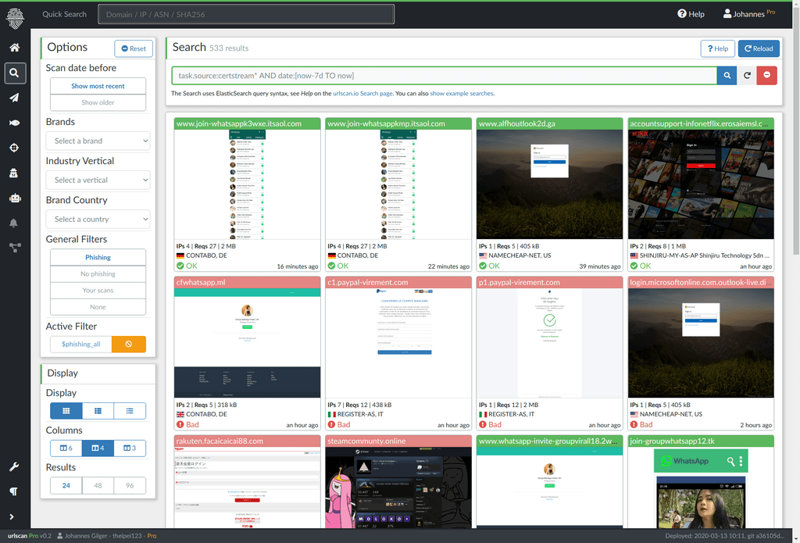Image resolution: width=800 pixels, height=543 pixels.
Task: Switch display to detailed list view
Action: tap(98, 411)
